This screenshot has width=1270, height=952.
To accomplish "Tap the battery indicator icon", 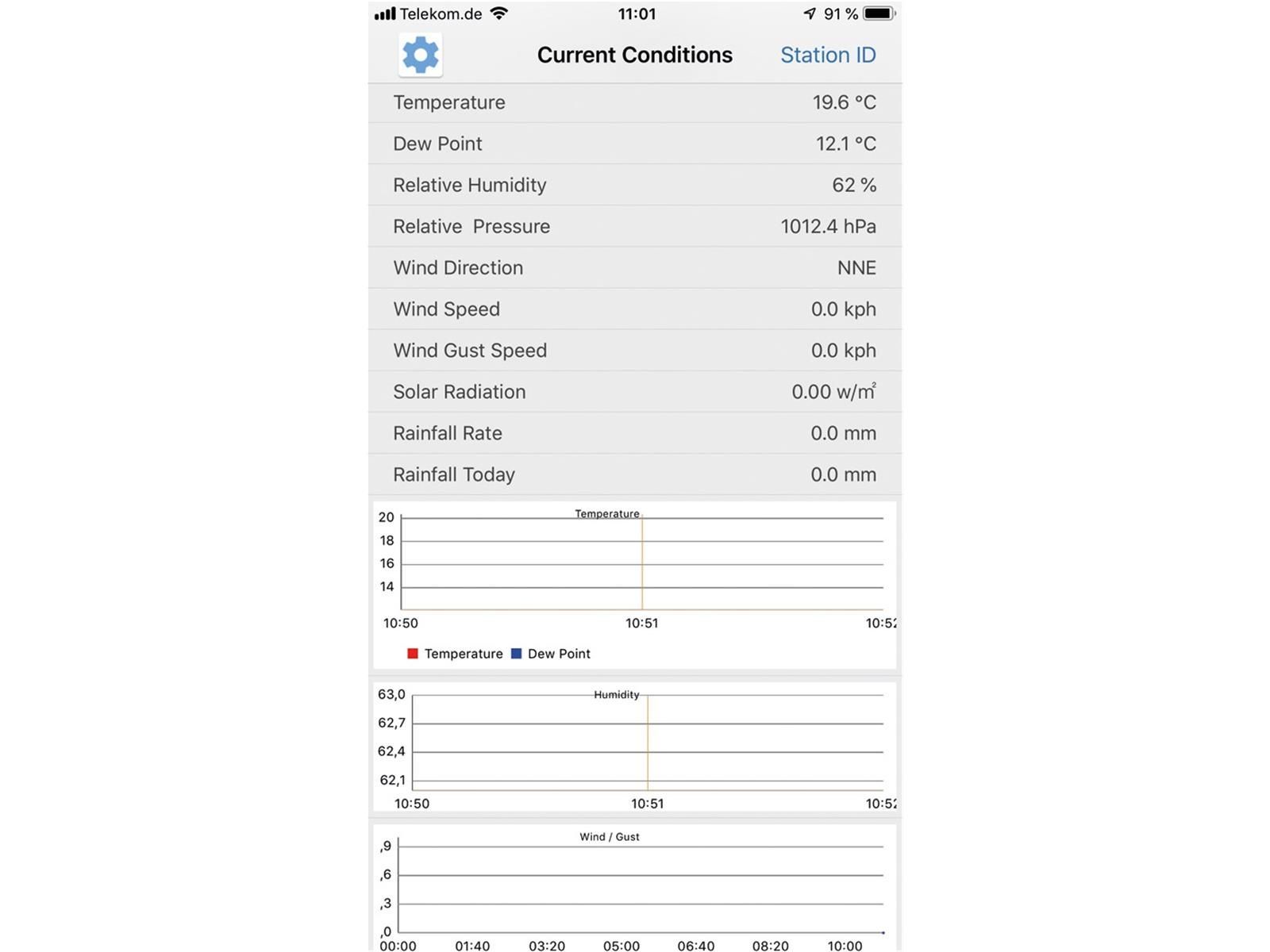I will coord(879,13).
